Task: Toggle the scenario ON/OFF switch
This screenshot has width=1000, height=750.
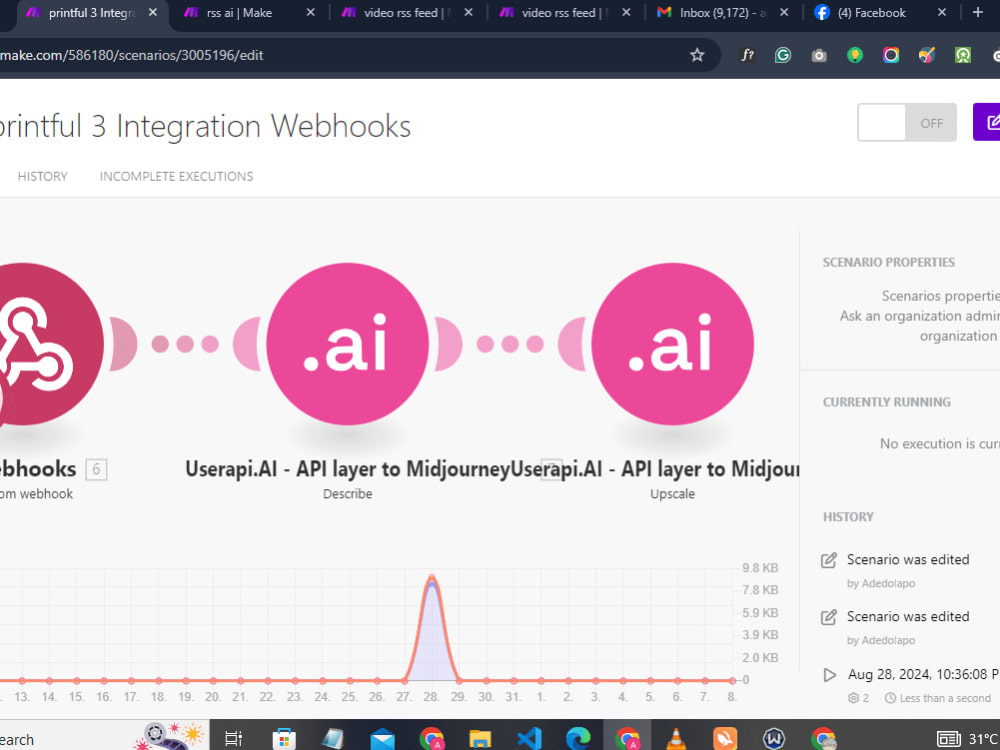Action: pos(906,122)
